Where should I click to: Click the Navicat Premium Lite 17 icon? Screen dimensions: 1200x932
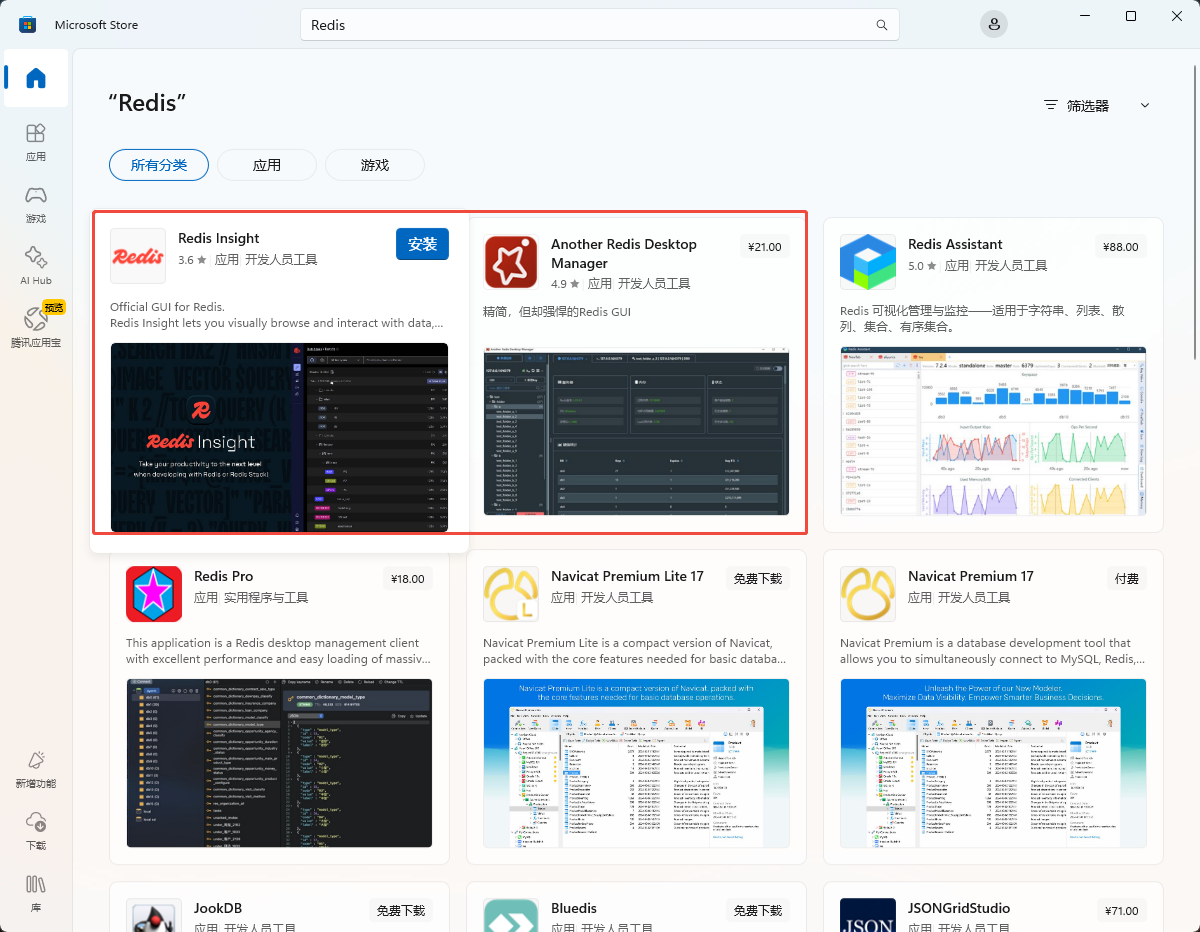coord(511,594)
